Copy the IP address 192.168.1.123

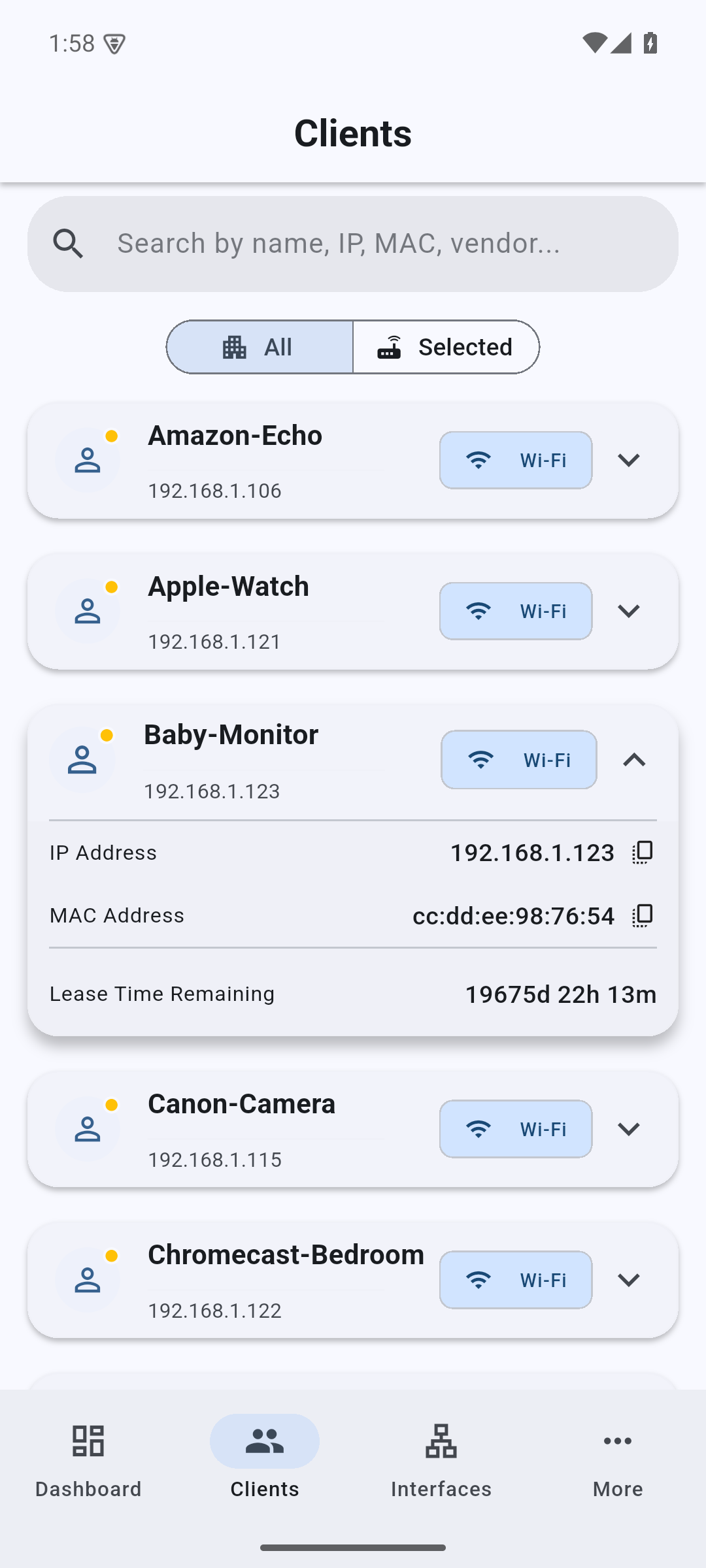[643, 853]
